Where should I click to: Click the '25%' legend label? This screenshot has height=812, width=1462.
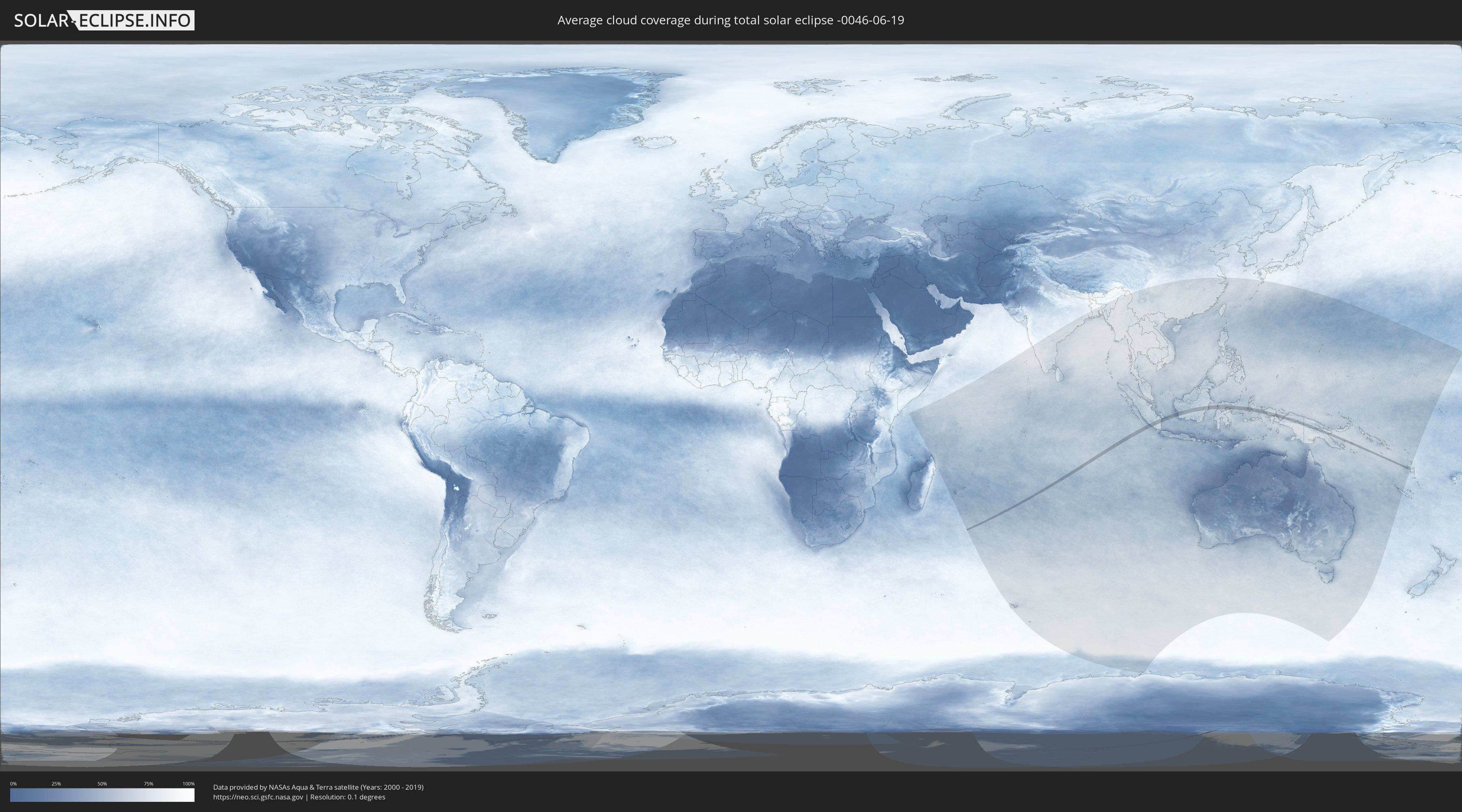[x=56, y=784]
